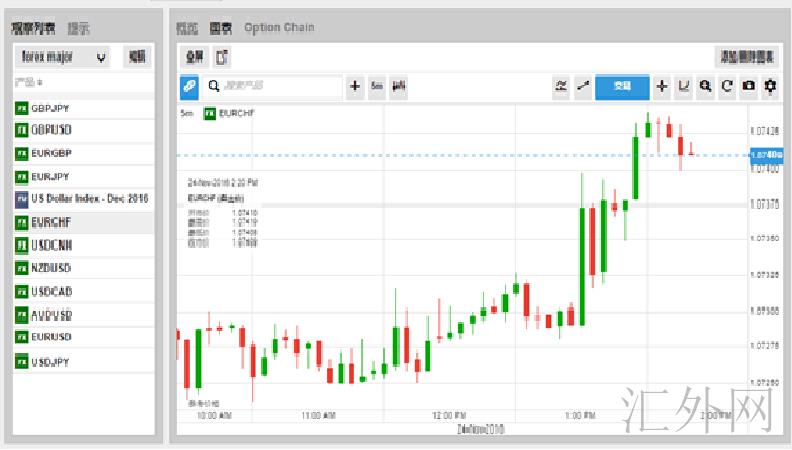Open chart settings gear icon
Viewport: 792px width, 450px height.
770,86
